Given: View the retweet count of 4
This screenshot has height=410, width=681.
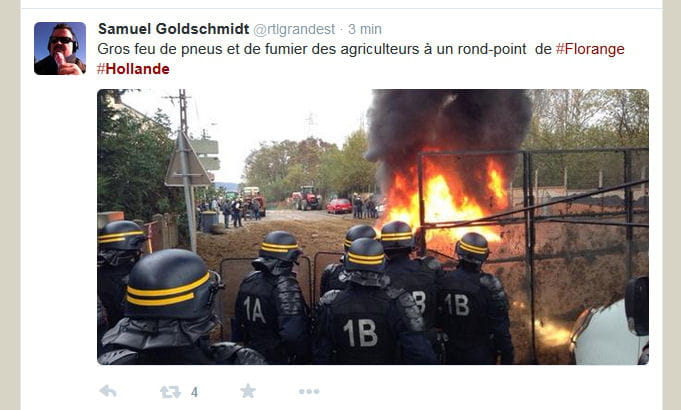Looking at the screenshot, I should [195, 393].
